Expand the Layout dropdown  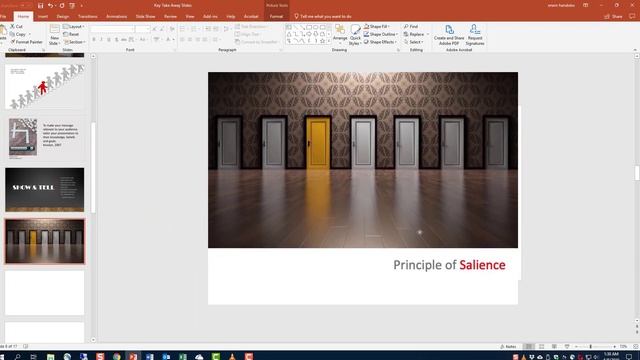tap(74, 27)
